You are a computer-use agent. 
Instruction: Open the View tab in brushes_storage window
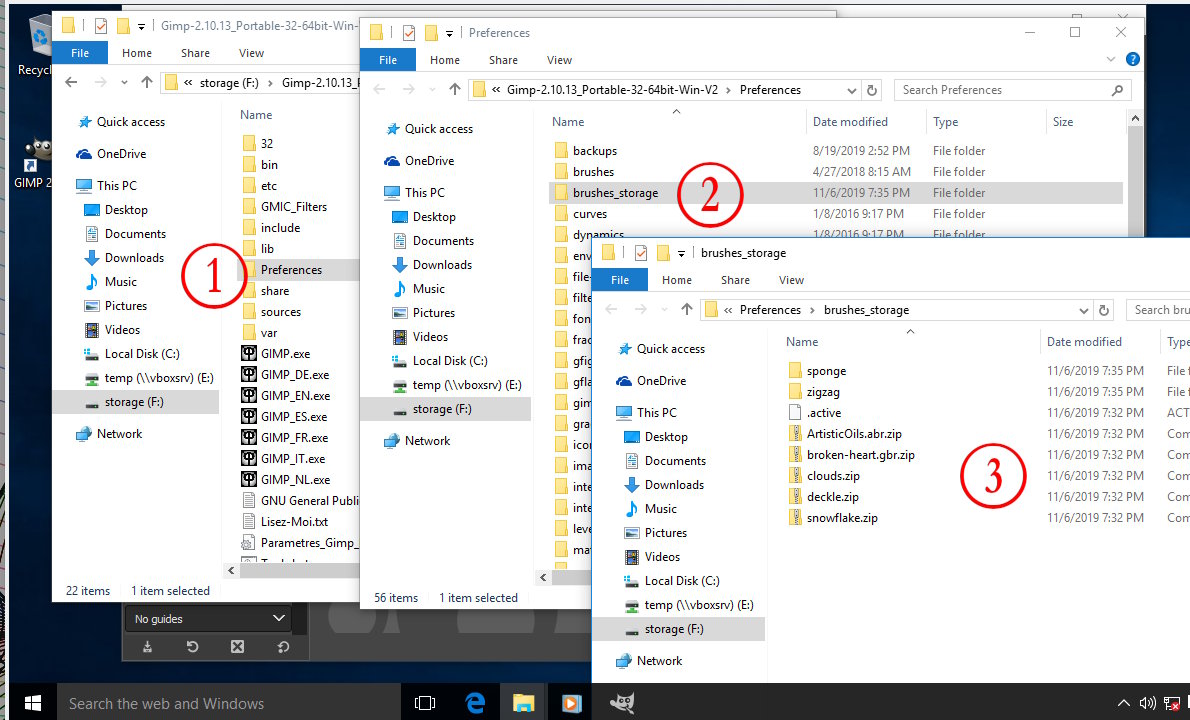coord(791,280)
